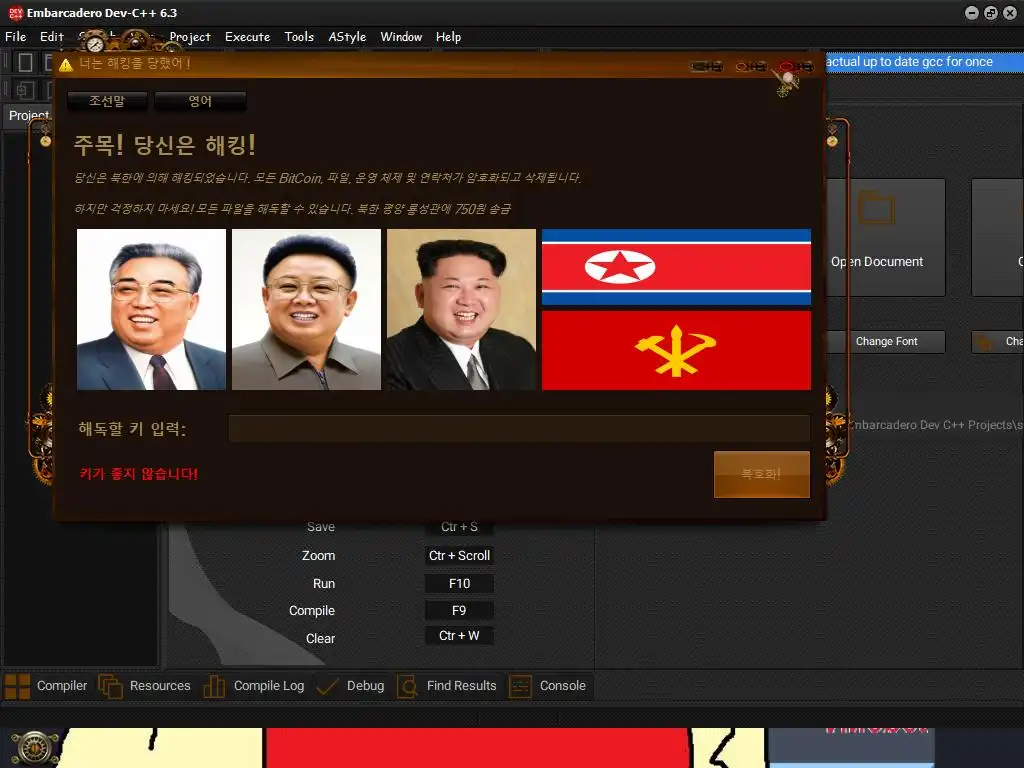
Task: Click the folder icon on Open Document card
Action: click(x=876, y=208)
